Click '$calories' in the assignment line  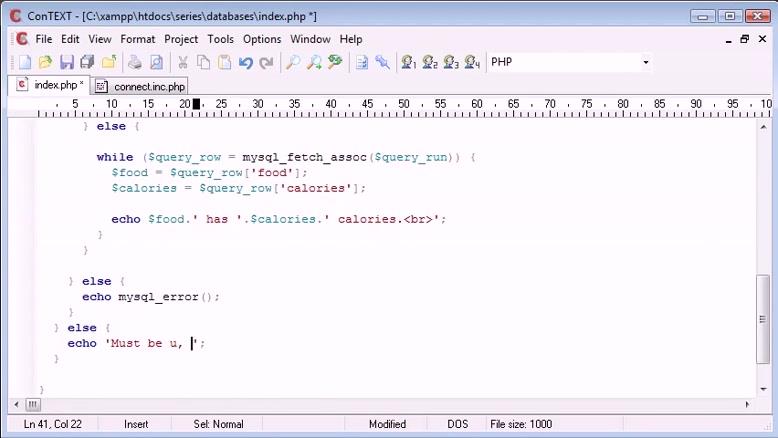[144, 188]
